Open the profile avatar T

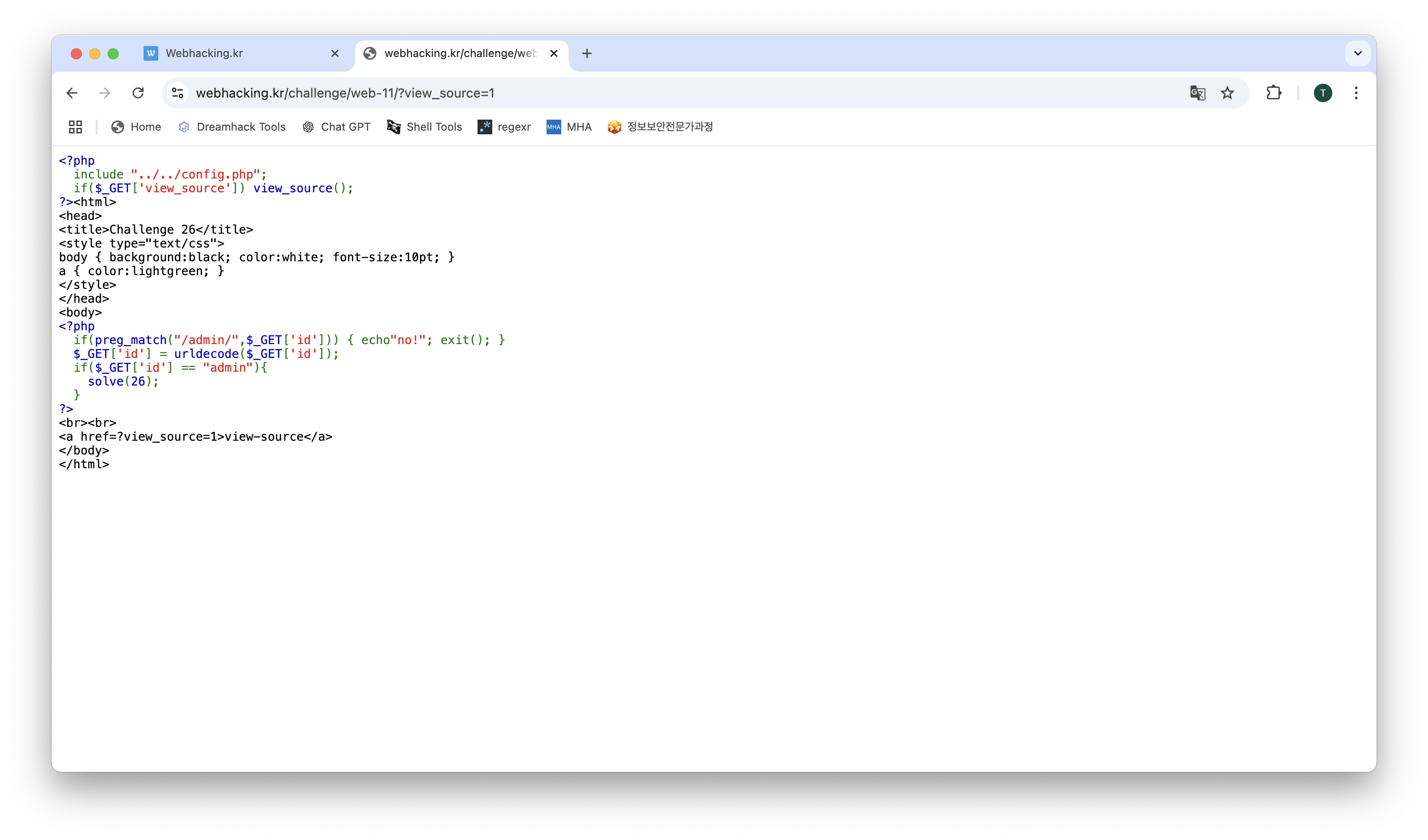1323,93
